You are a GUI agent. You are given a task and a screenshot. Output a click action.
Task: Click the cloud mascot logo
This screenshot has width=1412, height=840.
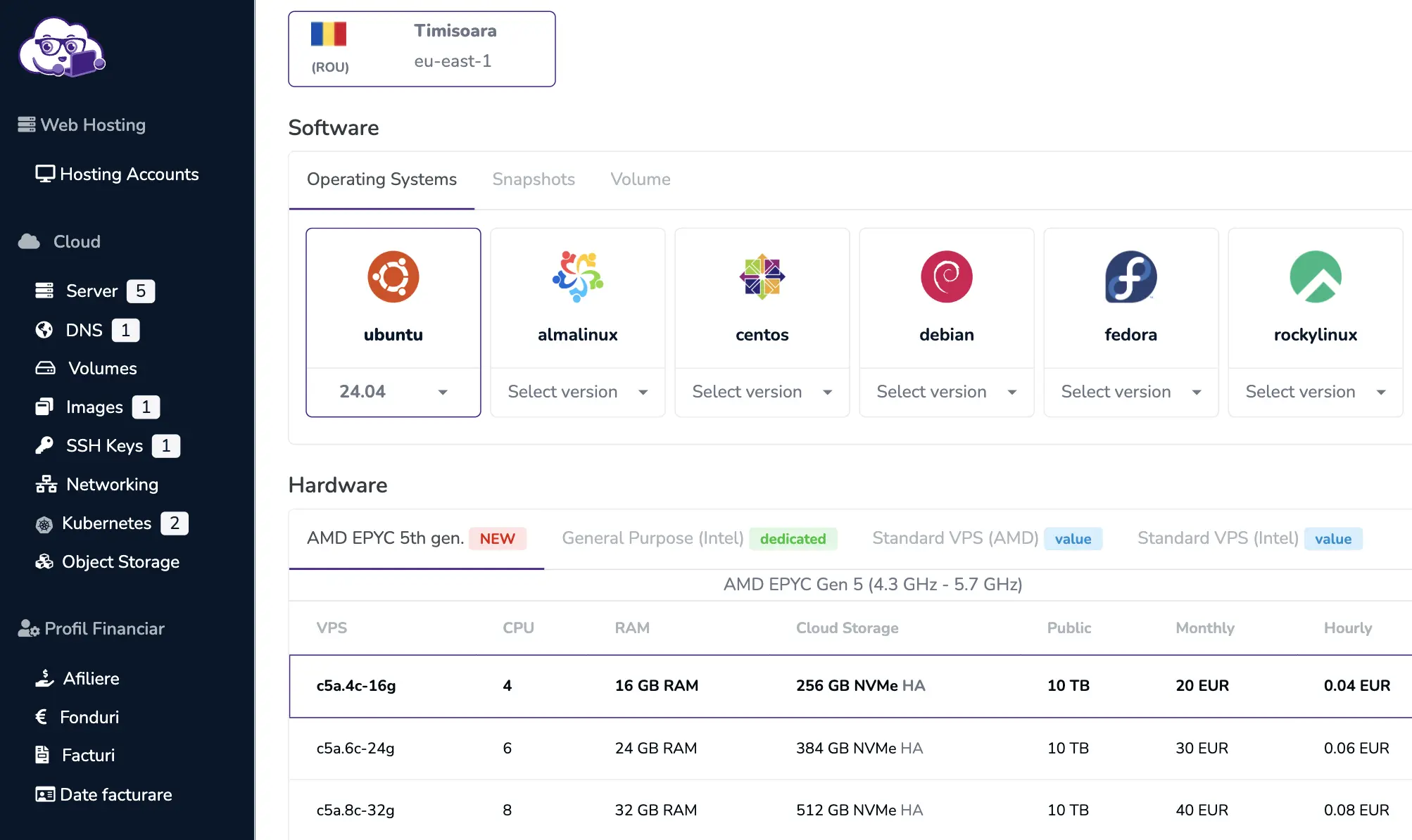coord(62,48)
